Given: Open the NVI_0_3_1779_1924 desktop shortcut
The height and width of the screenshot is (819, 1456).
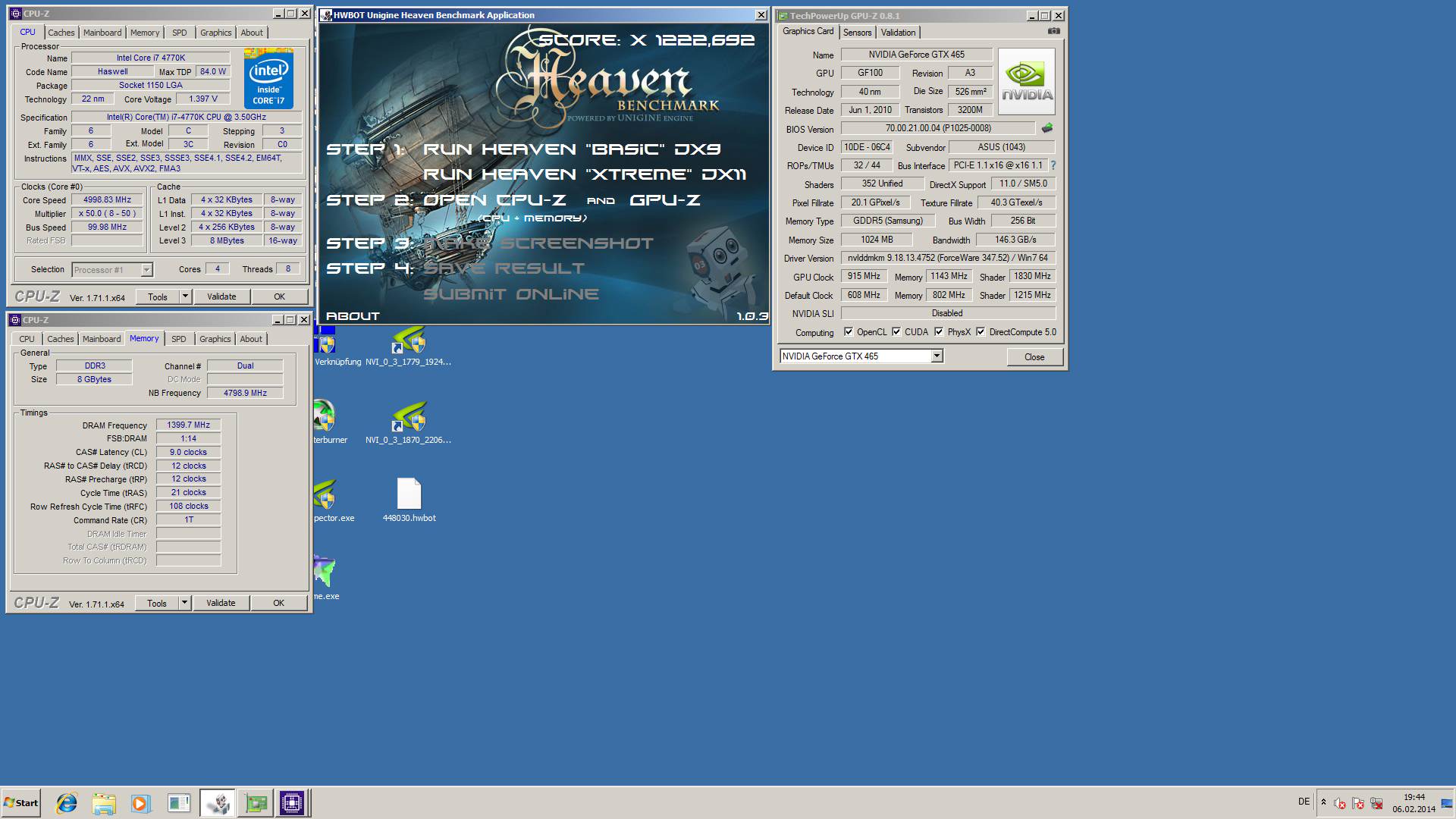Looking at the screenshot, I should tap(408, 347).
